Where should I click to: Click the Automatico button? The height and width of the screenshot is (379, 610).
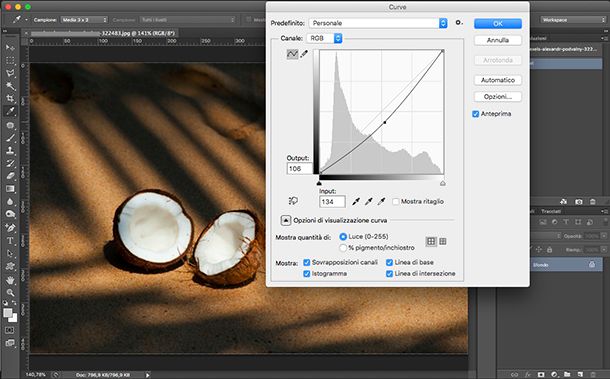(x=498, y=80)
